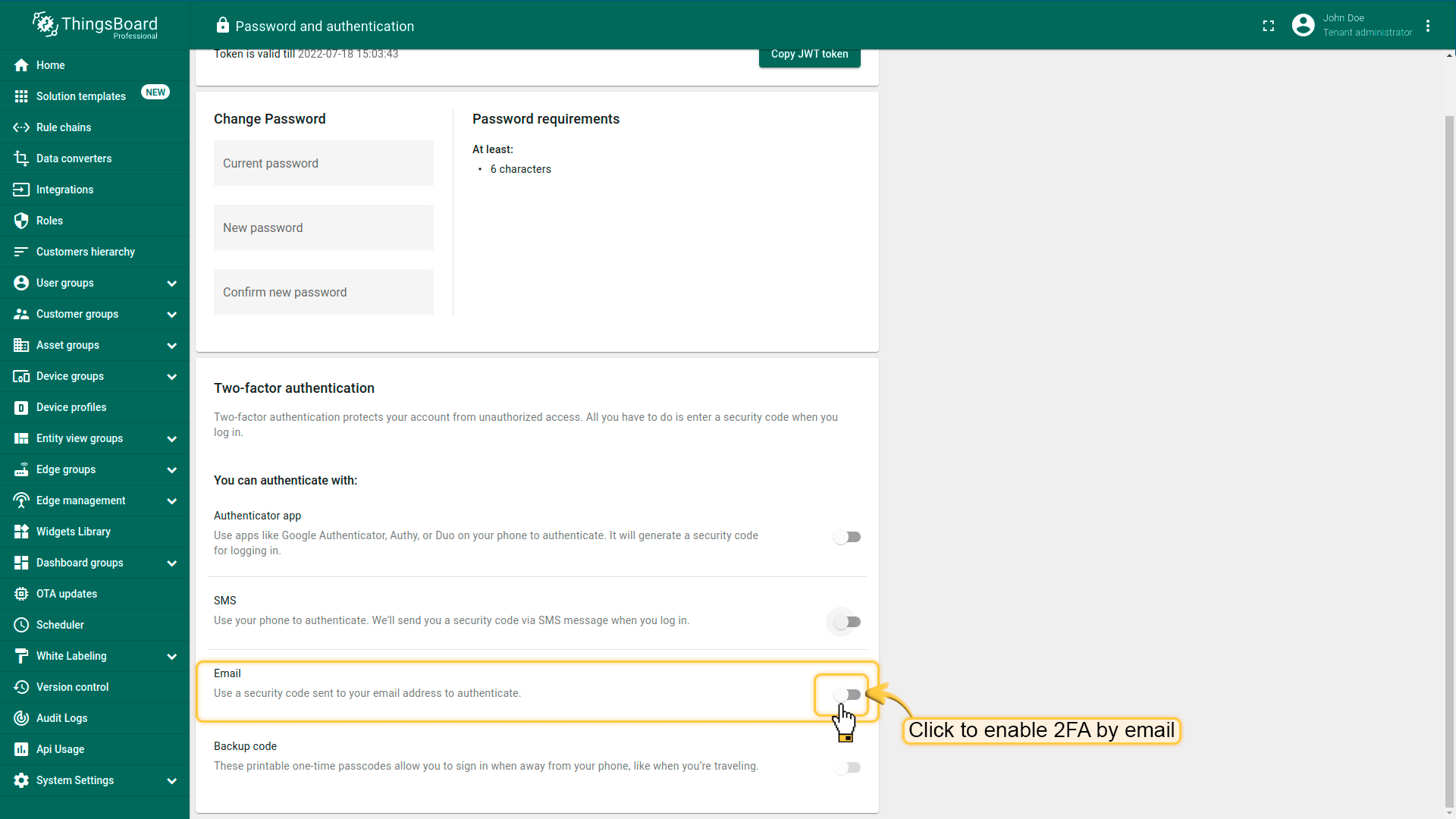Screen dimensions: 1456x819
Task: Expand the System Settings chevron
Action: pyautogui.click(x=172, y=781)
